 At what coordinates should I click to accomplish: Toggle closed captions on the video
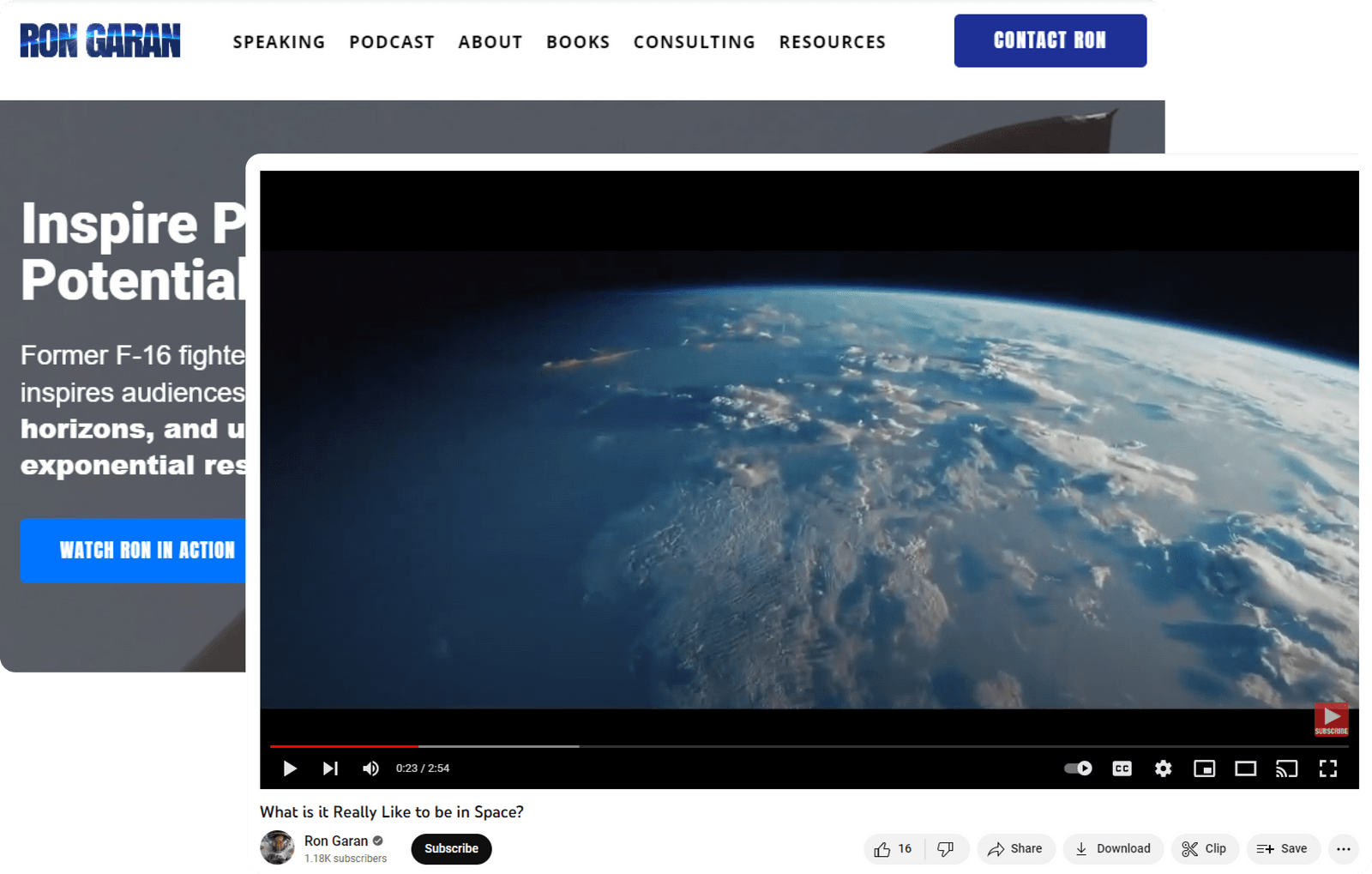point(1122,769)
